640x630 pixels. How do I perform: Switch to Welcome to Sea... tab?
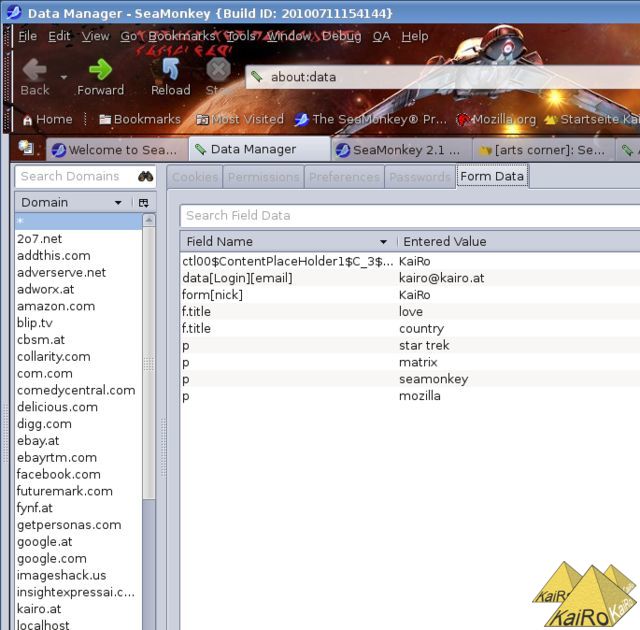coord(117,150)
